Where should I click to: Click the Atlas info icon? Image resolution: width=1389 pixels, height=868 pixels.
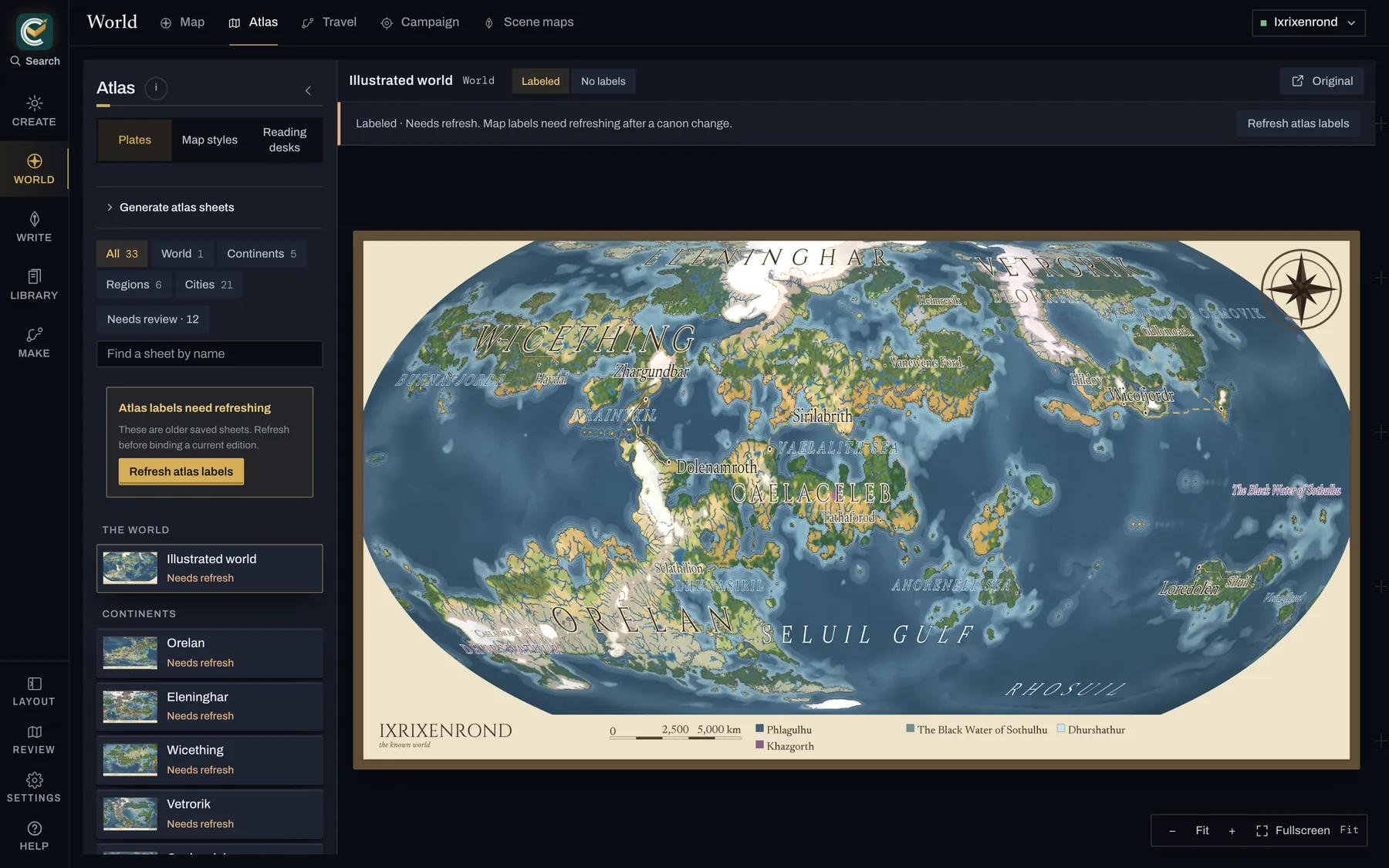tap(156, 88)
